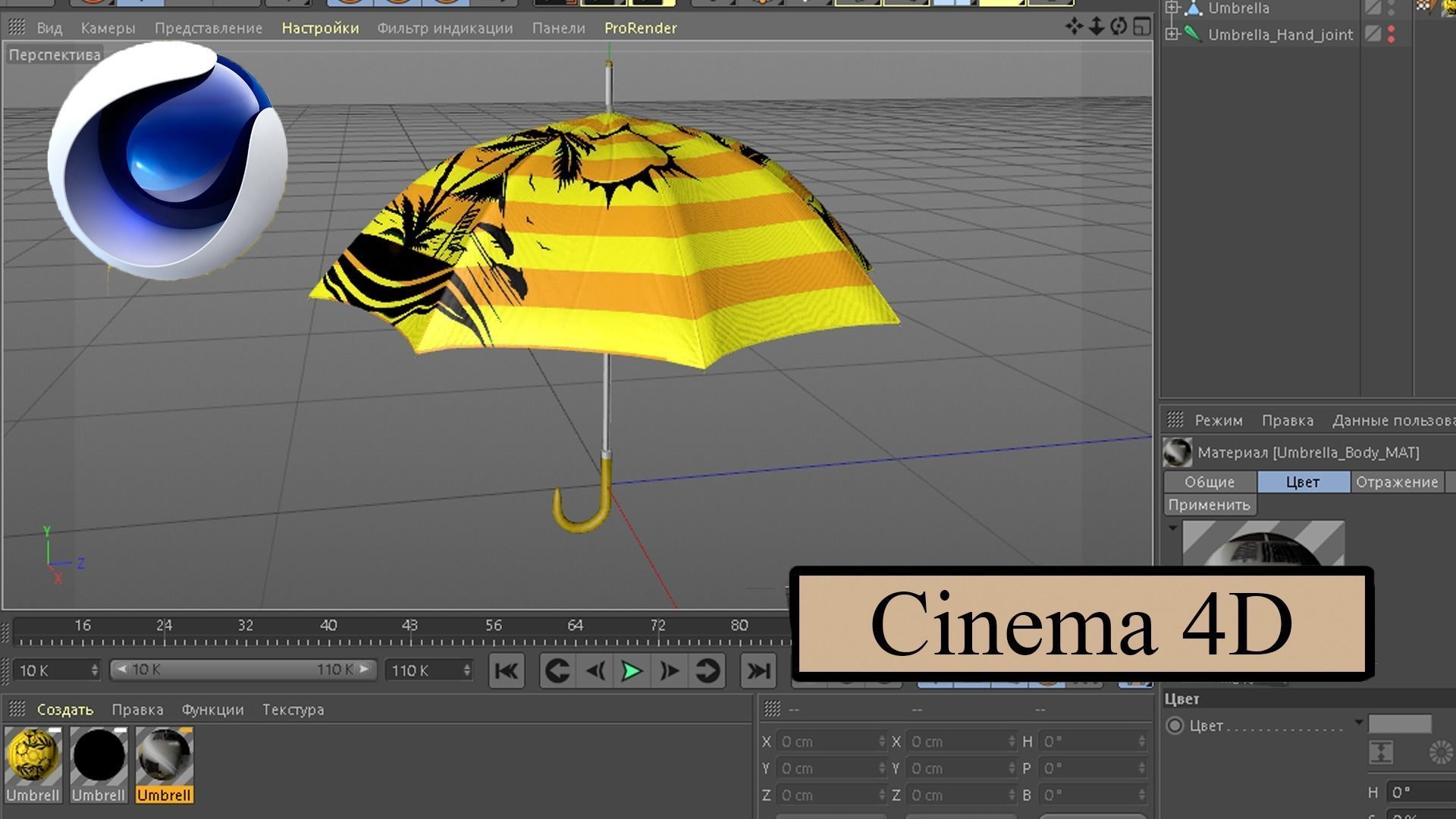Viewport: 1456px width, 819px height.
Task: Open the Текстура material menu
Action: click(x=293, y=710)
